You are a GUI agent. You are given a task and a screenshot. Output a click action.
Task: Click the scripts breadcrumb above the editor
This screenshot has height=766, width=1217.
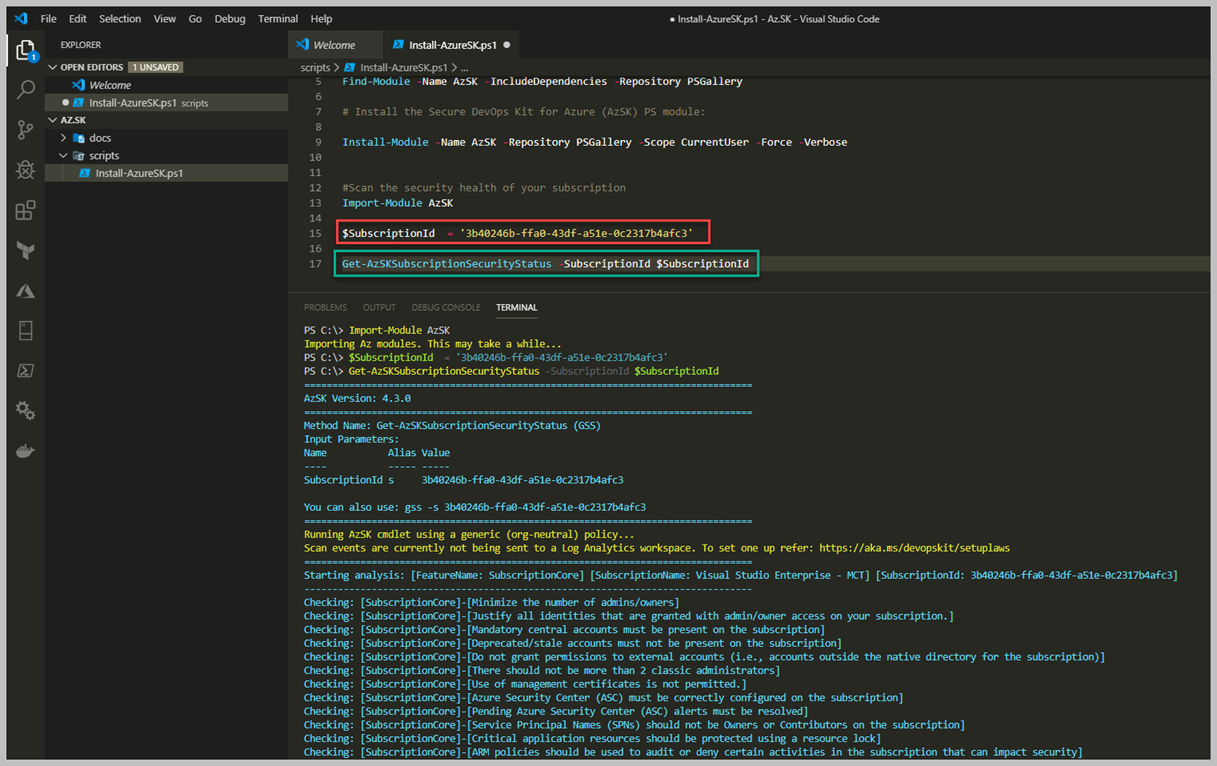(x=315, y=68)
